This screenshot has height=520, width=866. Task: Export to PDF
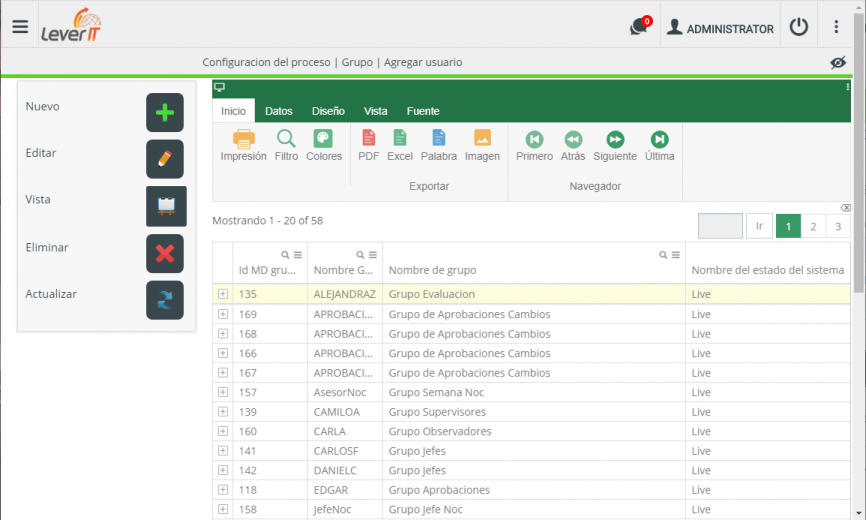368,145
